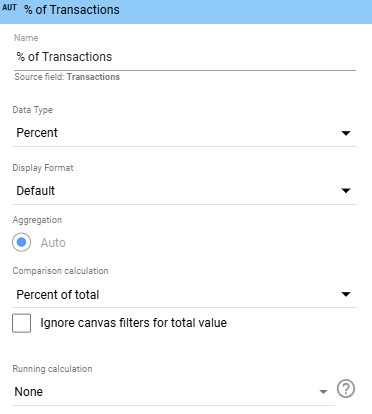Click the AUT aggregation badge in header
The height and width of the screenshot is (414, 372).
coord(9,7)
